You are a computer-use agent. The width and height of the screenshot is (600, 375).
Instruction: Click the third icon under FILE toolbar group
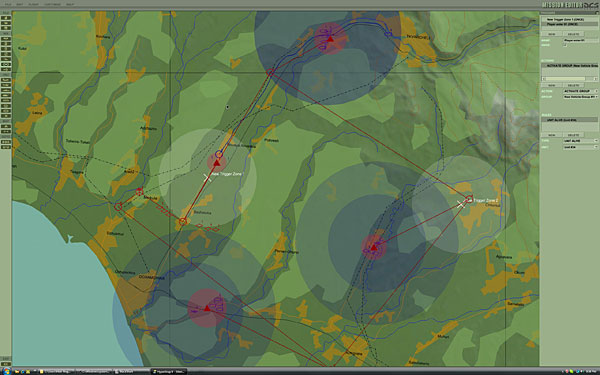6,28
